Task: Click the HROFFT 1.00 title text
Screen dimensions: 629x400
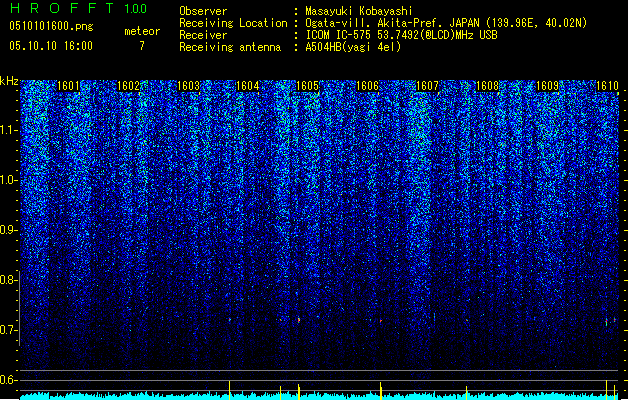Action: tap(78, 8)
